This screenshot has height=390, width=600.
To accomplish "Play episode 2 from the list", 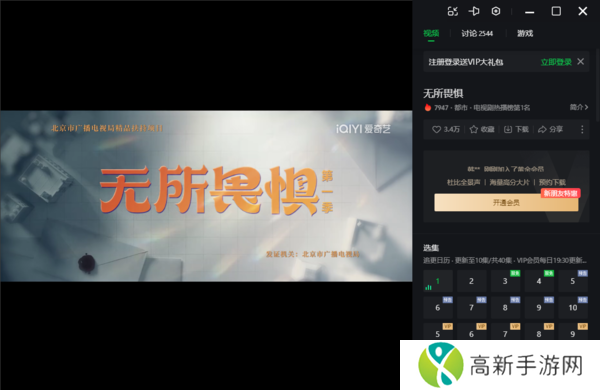I will 471,281.
